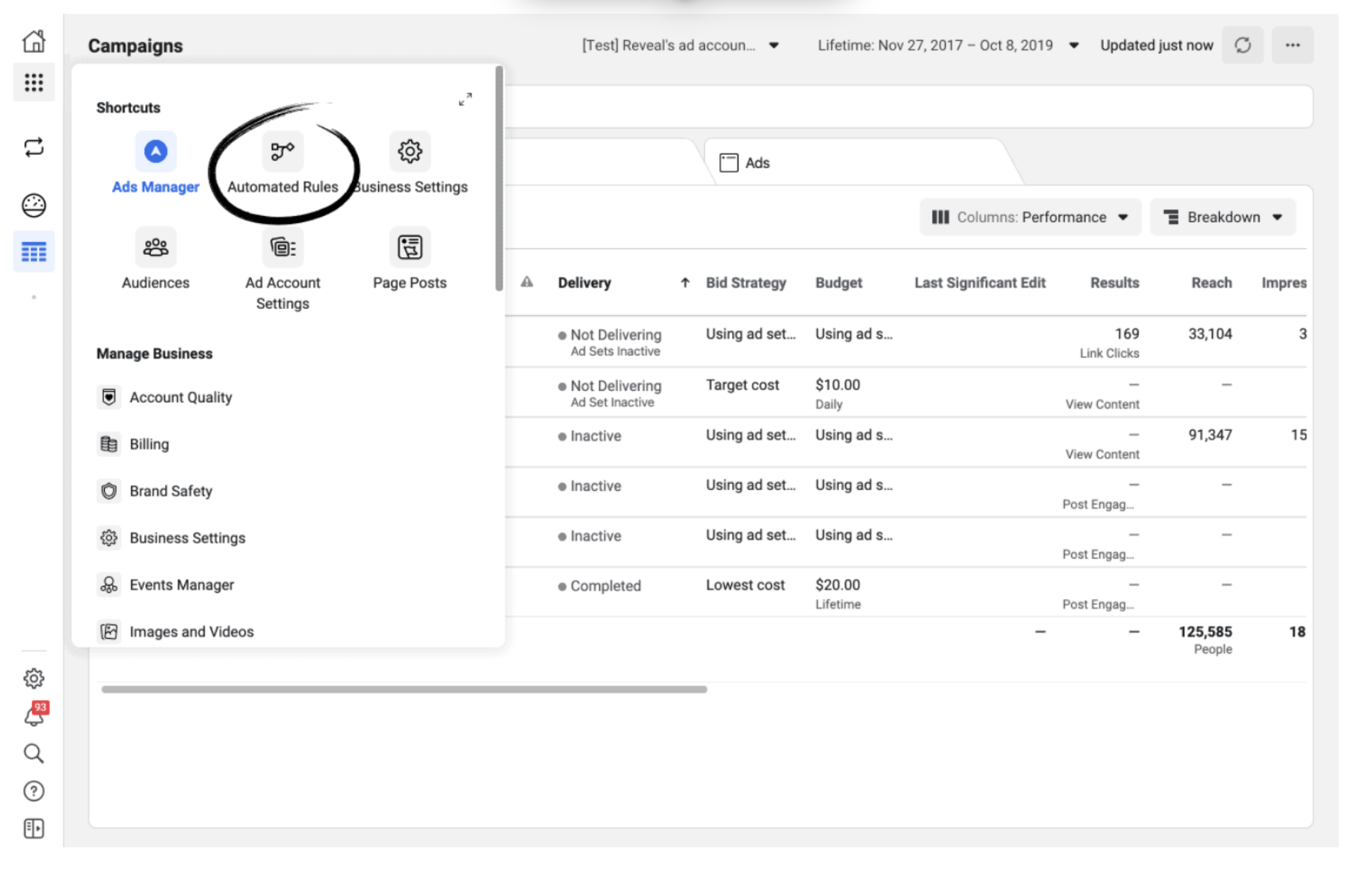Open the Breakdown dropdown

pos(1223,217)
